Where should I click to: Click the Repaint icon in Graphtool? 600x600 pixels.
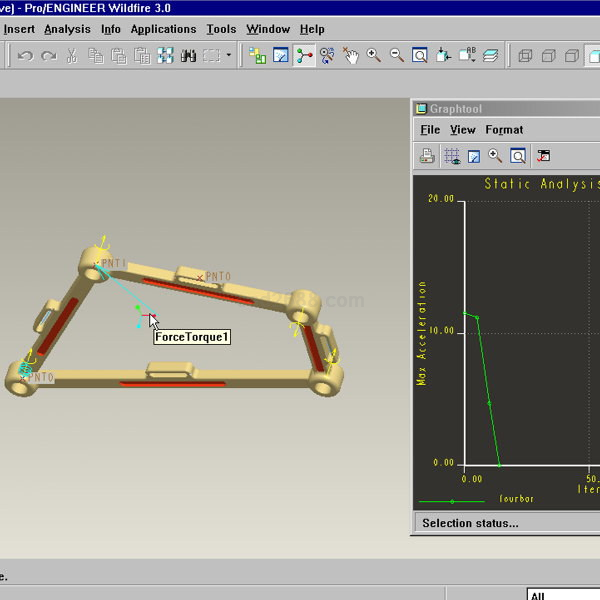click(x=473, y=156)
